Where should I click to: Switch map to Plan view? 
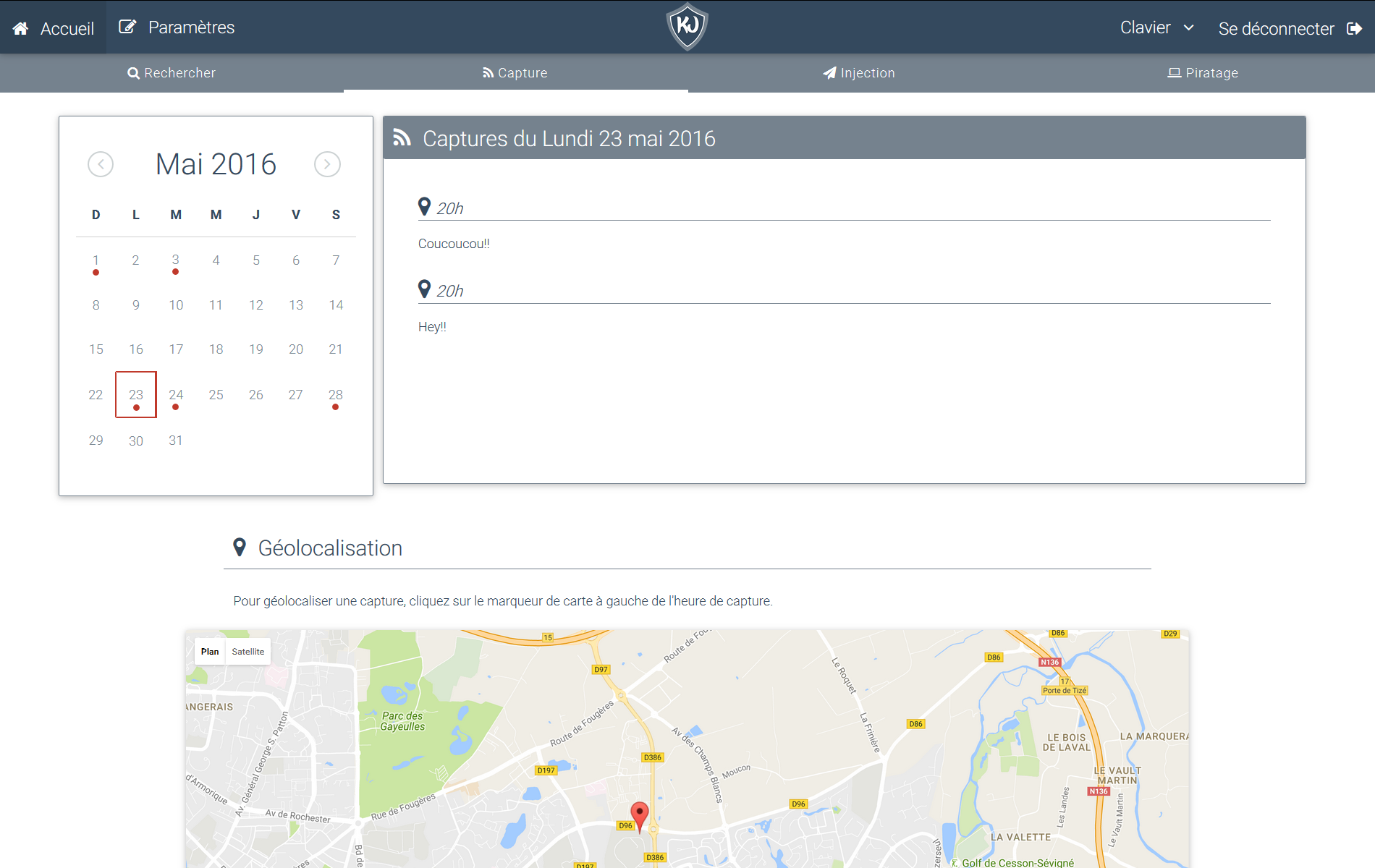point(210,652)
